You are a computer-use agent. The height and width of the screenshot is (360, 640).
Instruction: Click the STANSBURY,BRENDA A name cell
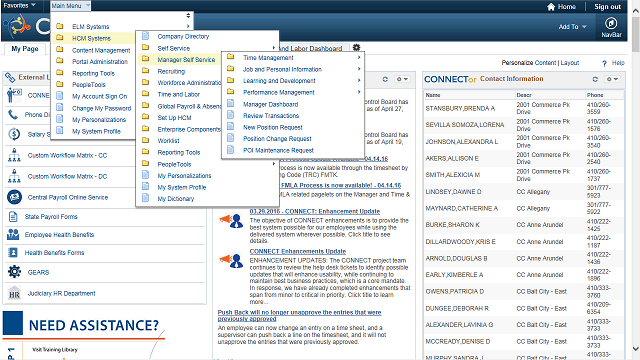tap(460, 108)
